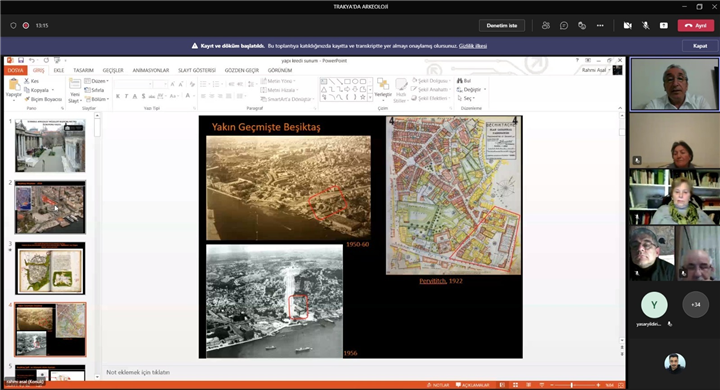Viewport: 720px width, 390px height.
Task: Toggle the microphone mute in Teams
Action: click(646, 26)
